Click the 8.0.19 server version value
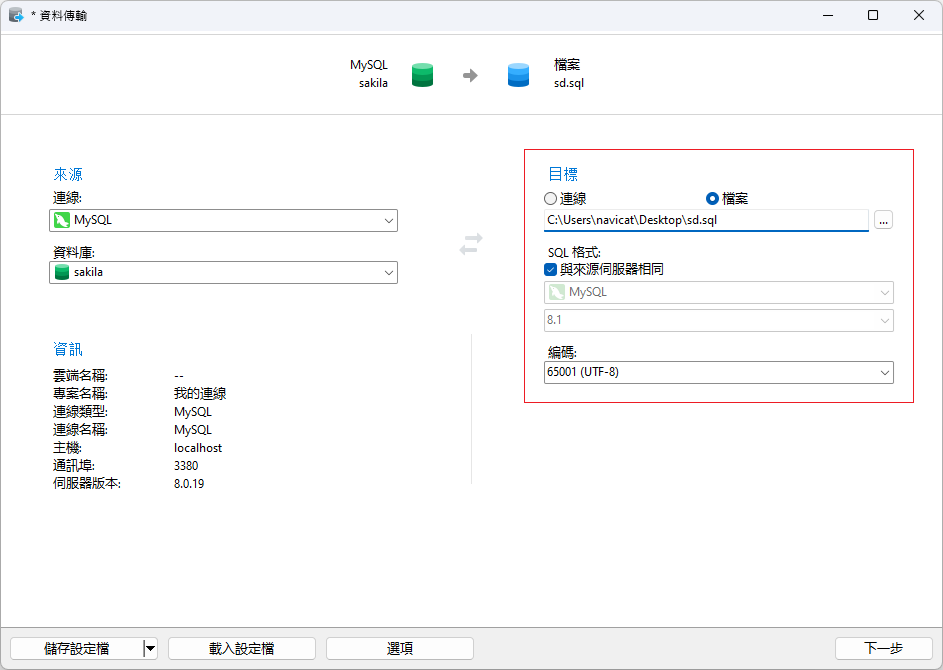 click(x=189, y=484)
